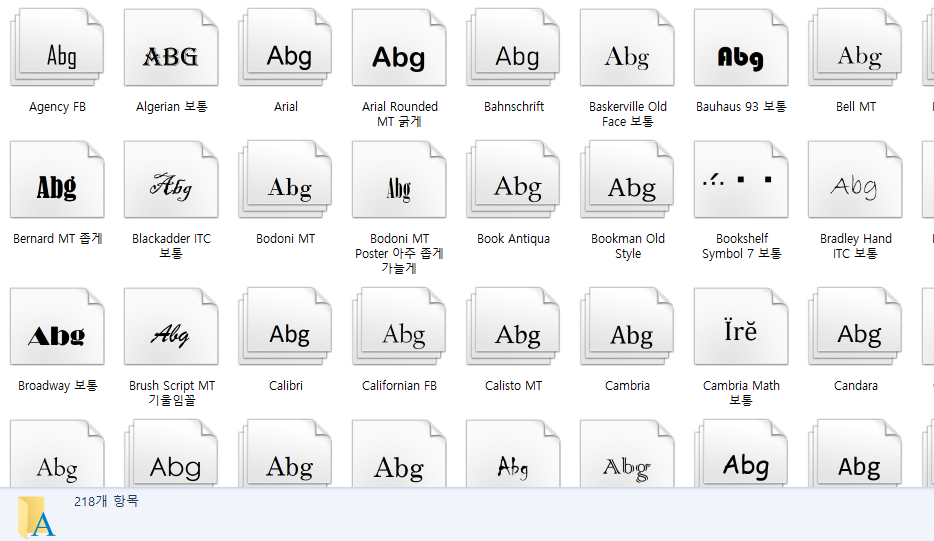The width and height of the screenshot is (934, 541).
Task: Select the Bookshelf Symbol 7 font icon
Action: (x=741, y=179)
